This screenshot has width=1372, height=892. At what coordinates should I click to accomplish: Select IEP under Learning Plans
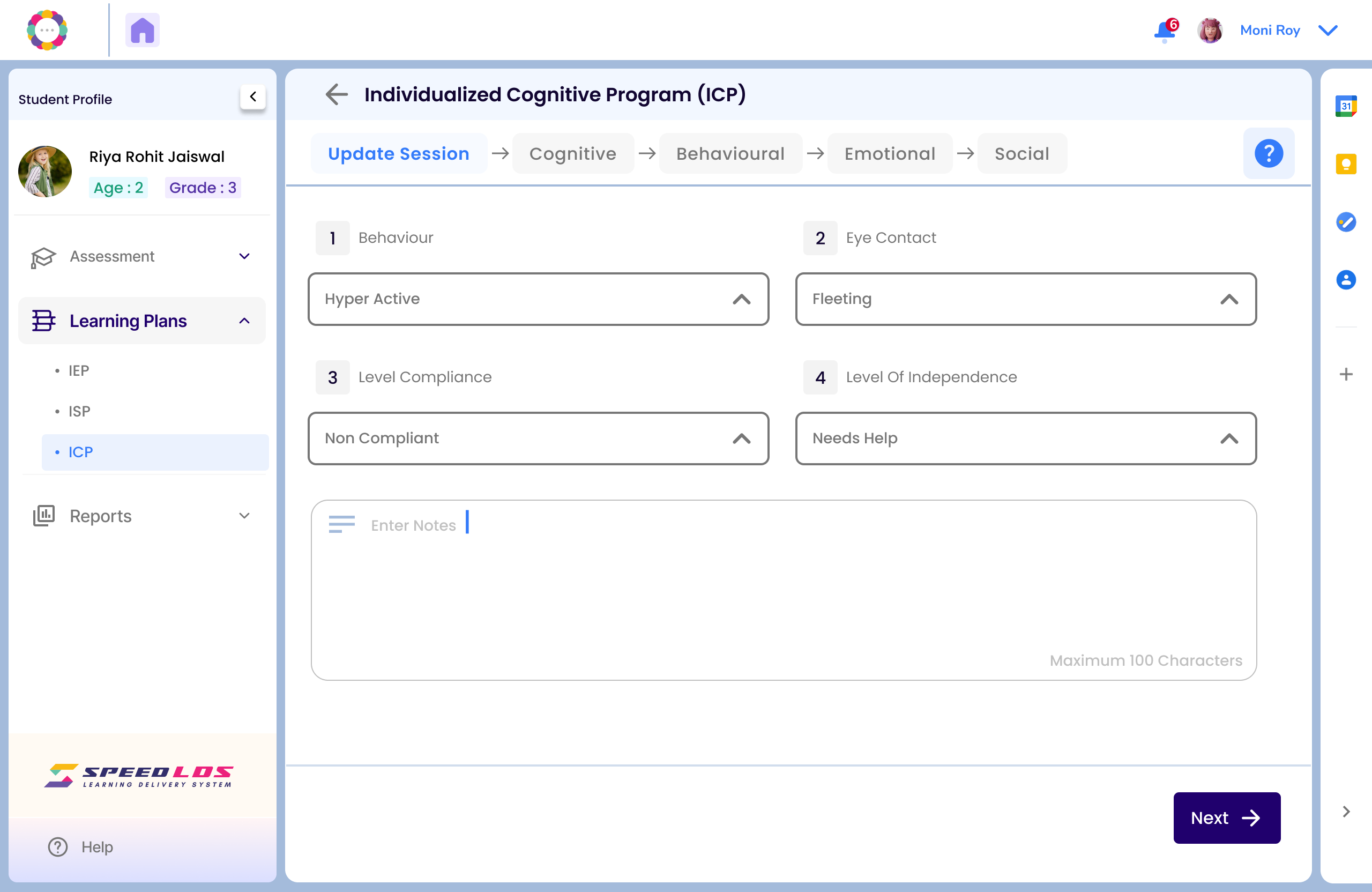click(x=79, y=370)
